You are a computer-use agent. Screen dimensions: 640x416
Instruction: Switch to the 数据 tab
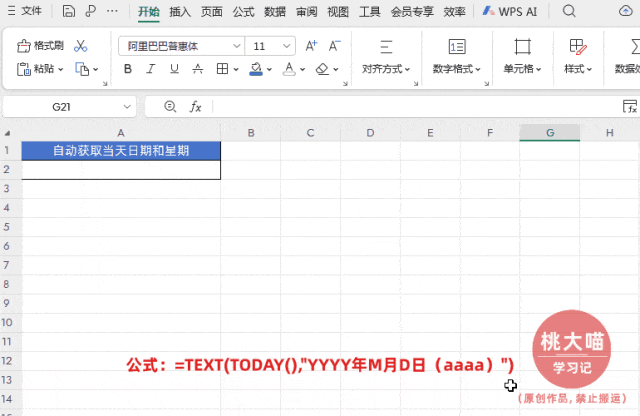[x=275, y=11]
